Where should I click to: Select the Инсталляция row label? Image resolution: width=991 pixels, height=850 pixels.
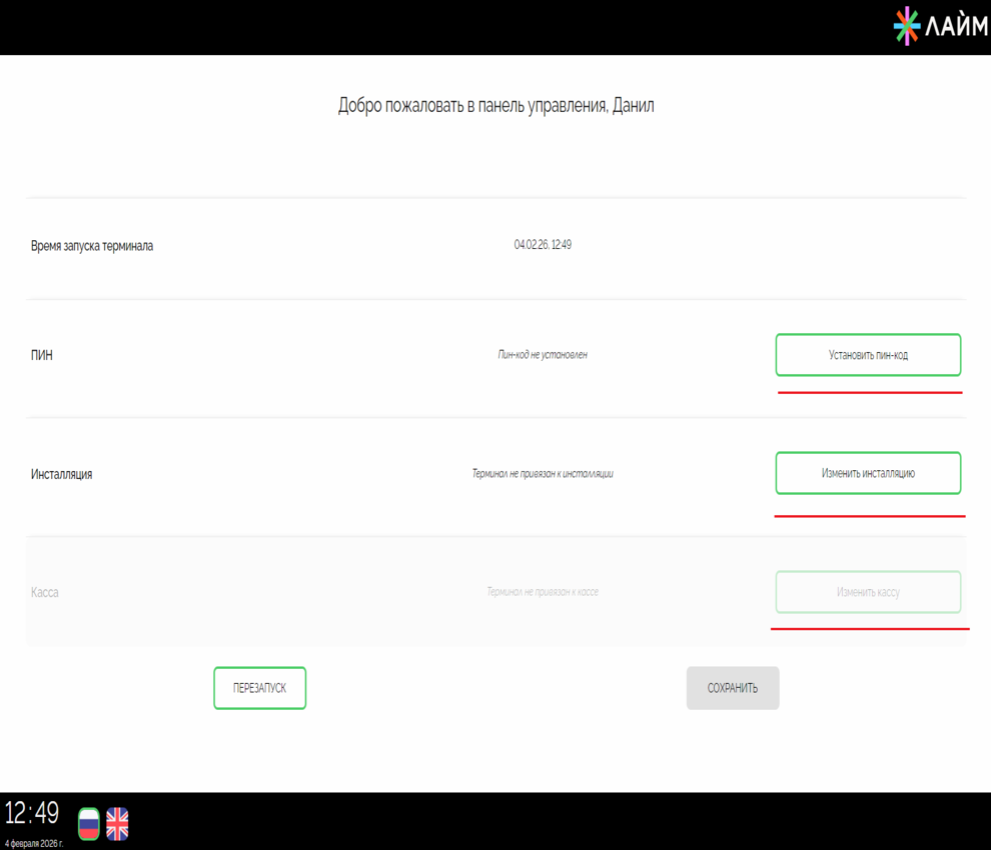[62, 474]
